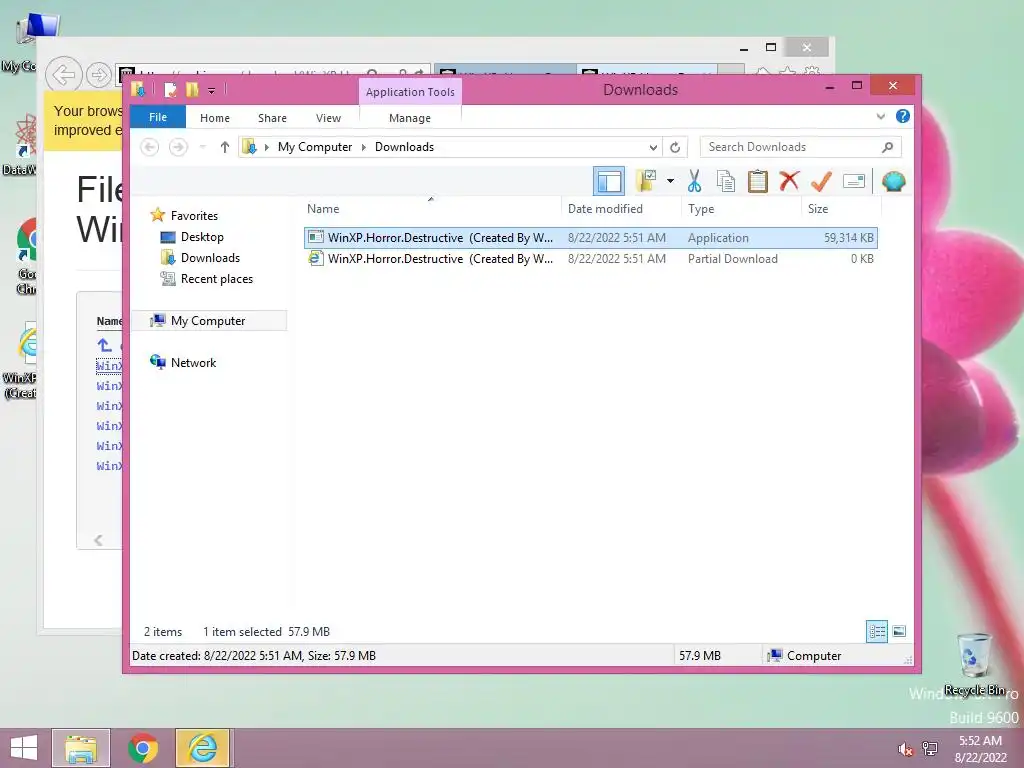This screenshot has width=1024, height=768.
Task: Open the Start menu
Action: 24,748
